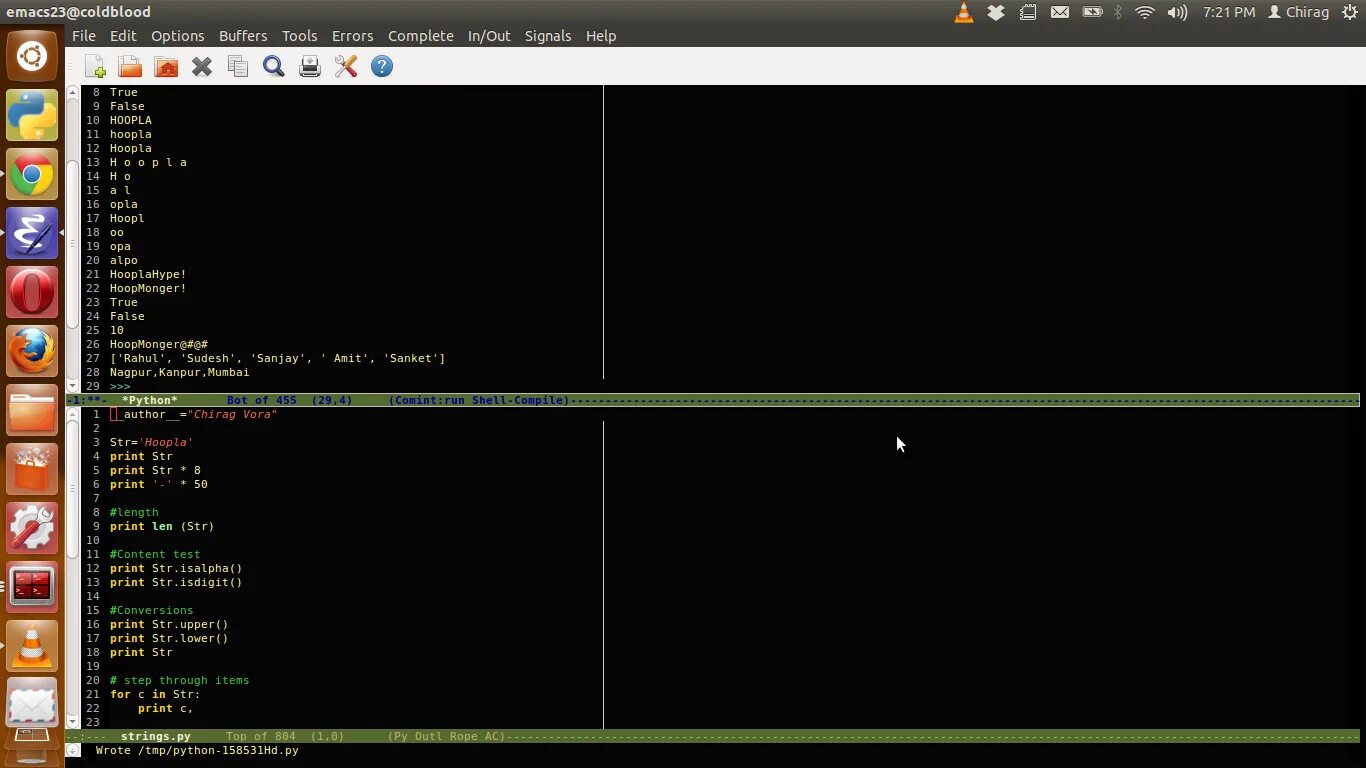Click the 'Bot of 455' position text
The height and width of the screenshot is (768, 1366).
(261, 400)
